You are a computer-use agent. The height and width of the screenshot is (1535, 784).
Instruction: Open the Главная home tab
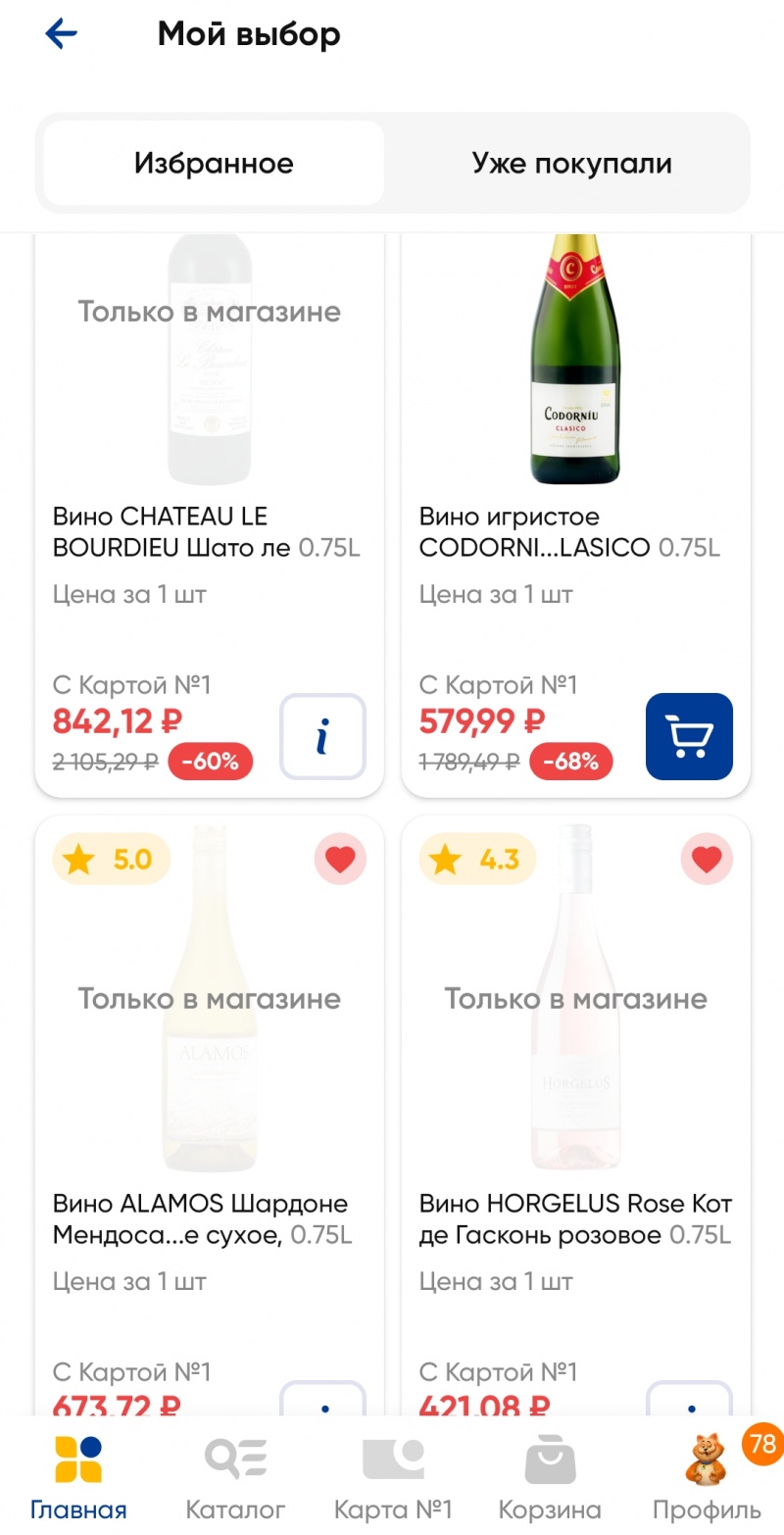click(78, 1477)
